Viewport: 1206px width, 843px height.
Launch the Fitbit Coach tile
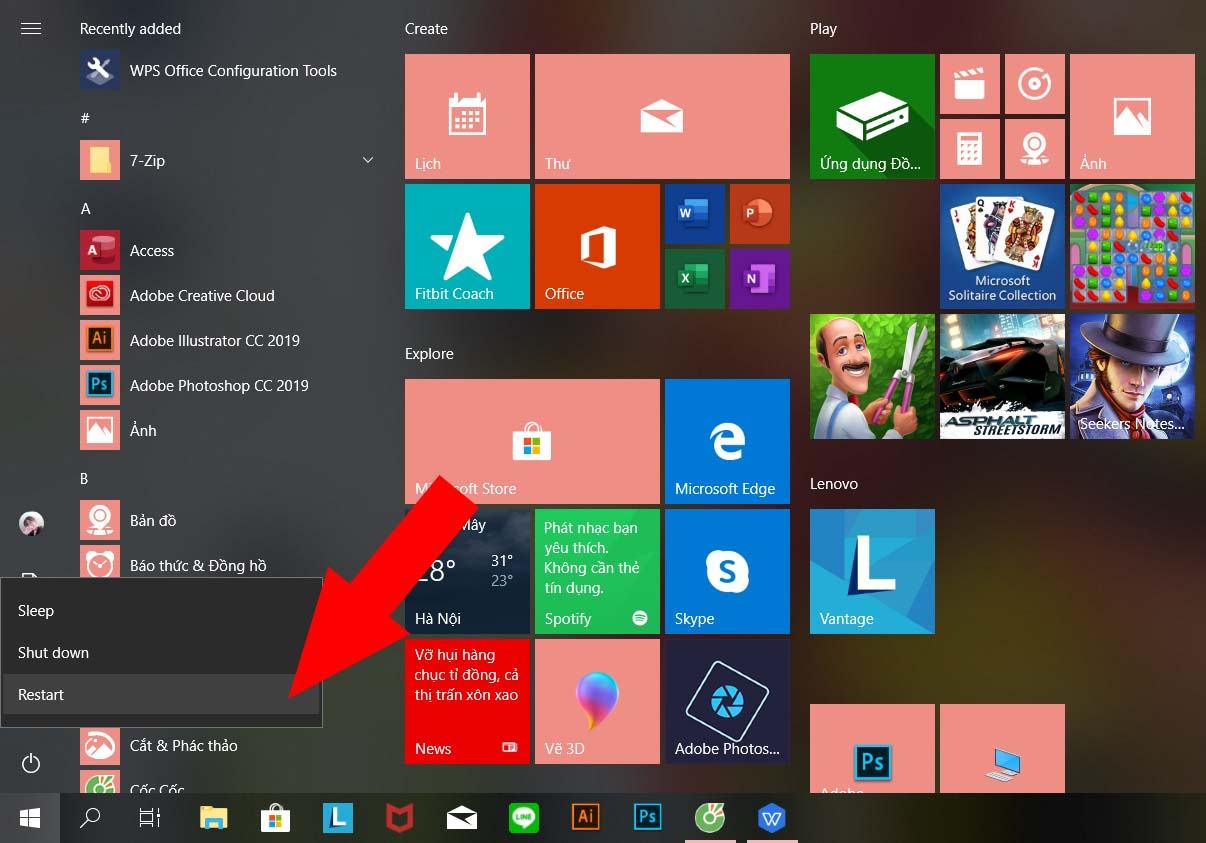click(467, 246)
